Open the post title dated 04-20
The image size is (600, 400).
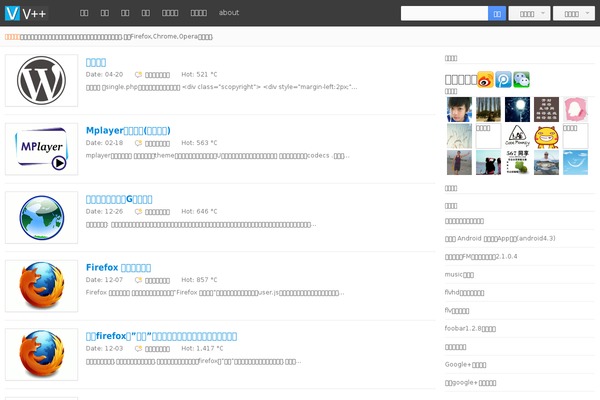pyautogui.click(x=96, y=62)
